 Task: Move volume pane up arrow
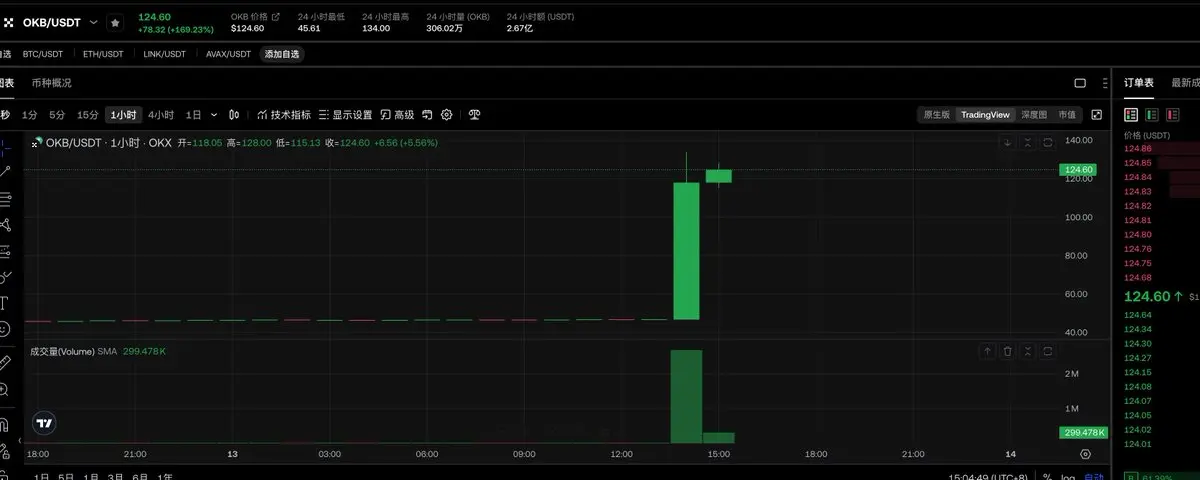coord(987,351)
